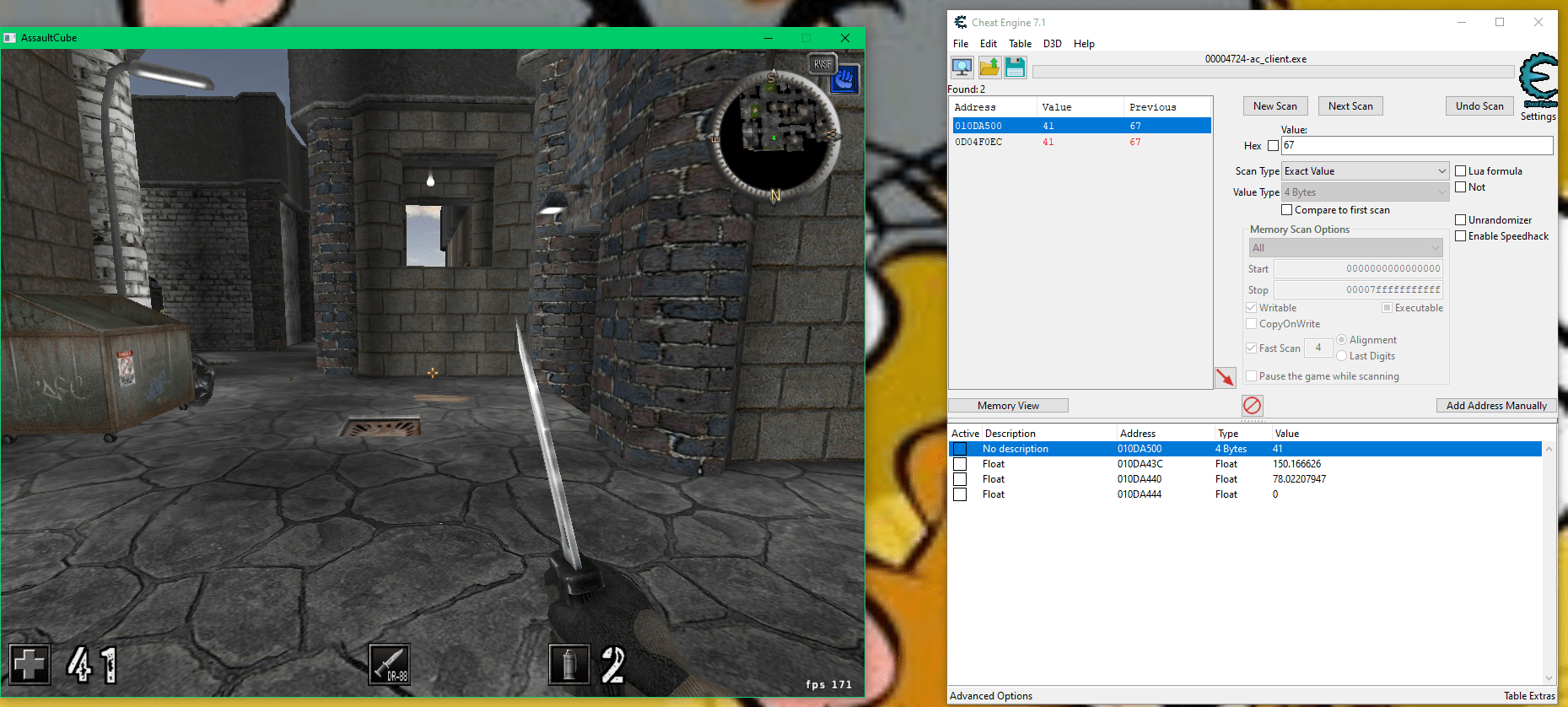This screenshot has height=707, width=1568.
Task: Sort results by Value column header
Action: 1080,107
